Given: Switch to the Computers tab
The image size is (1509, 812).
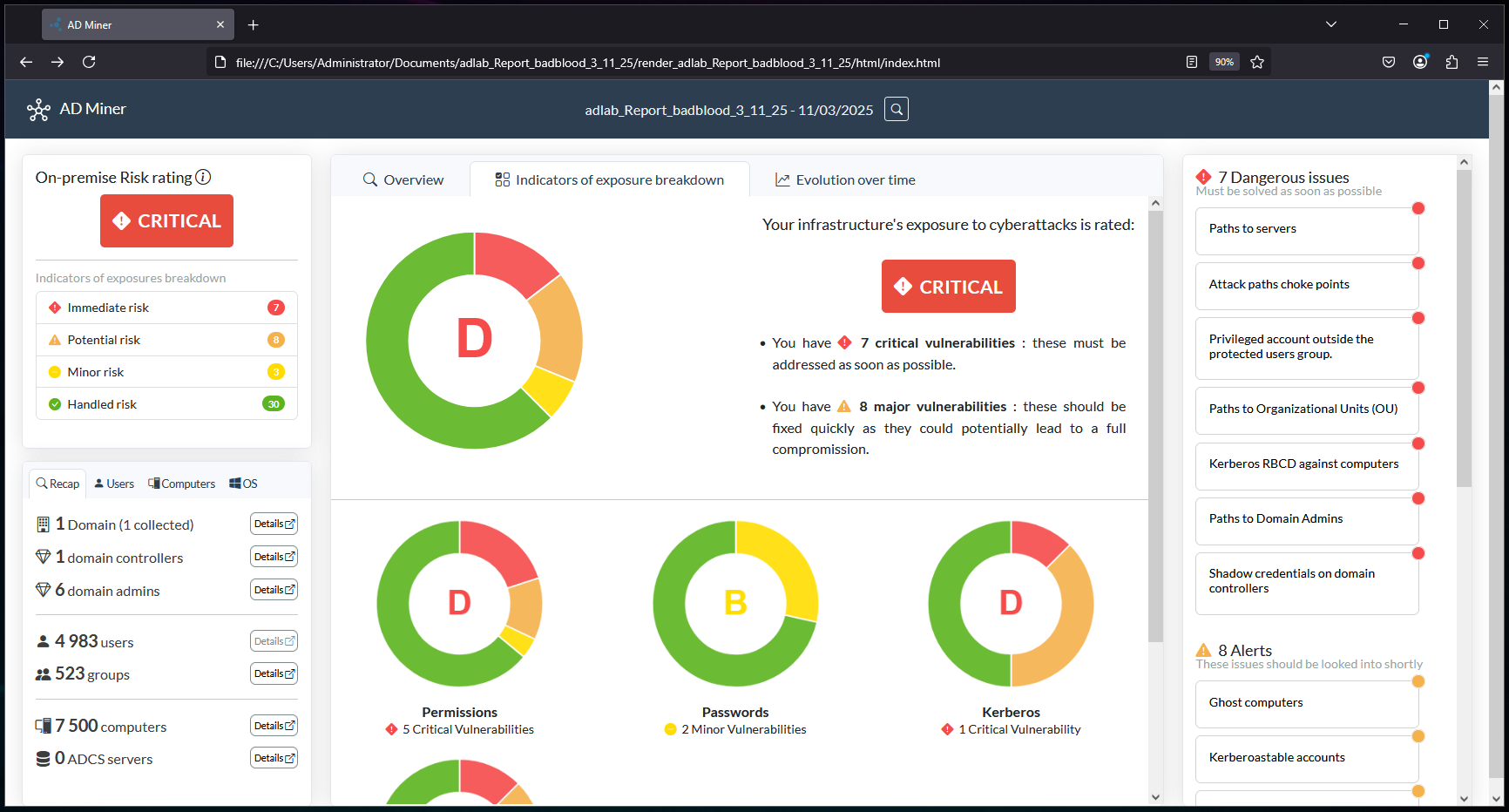Looking at the screenshot, I should click(x=181, y=484).
